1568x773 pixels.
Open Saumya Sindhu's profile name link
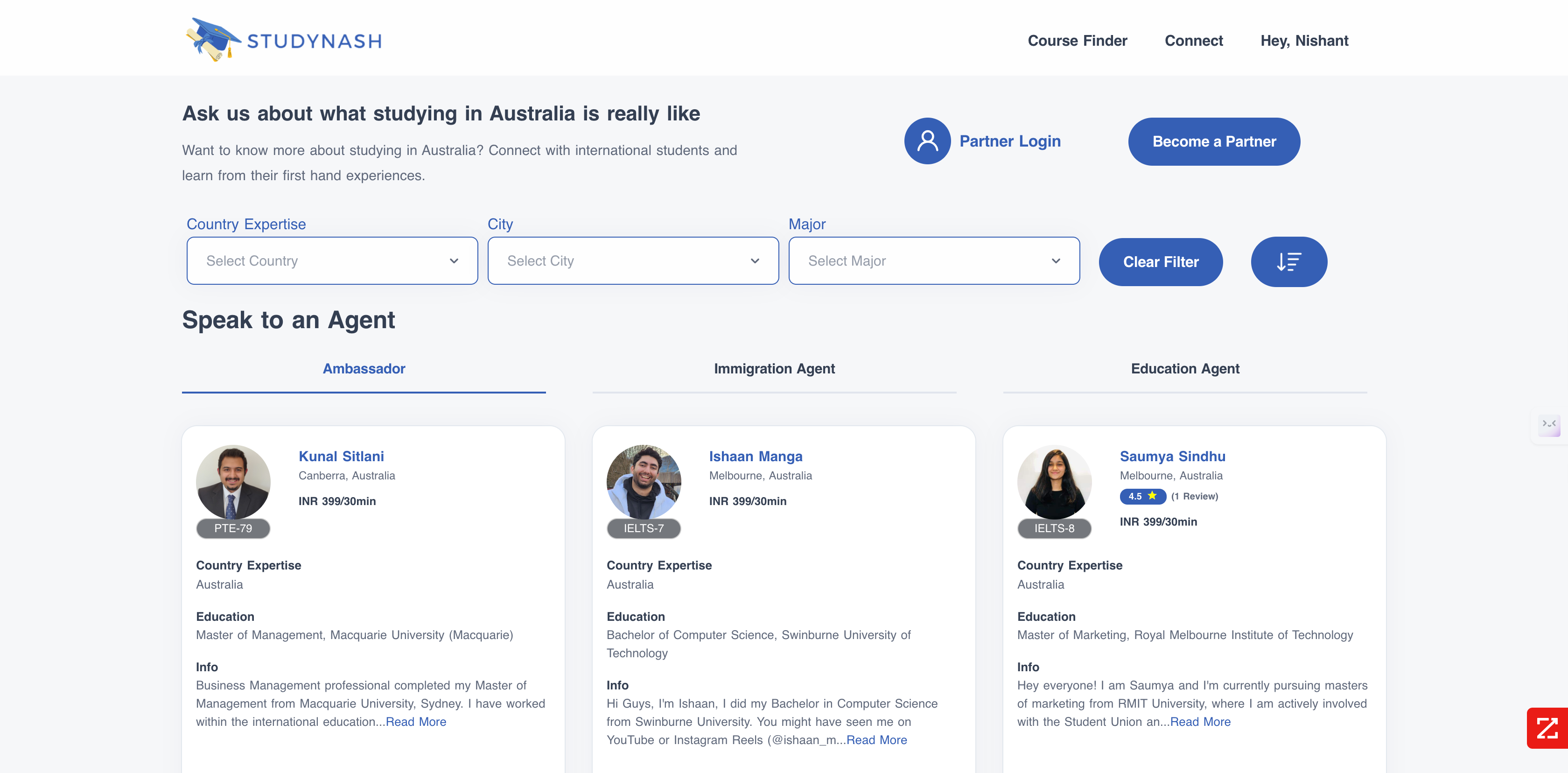click(x=1172, y=456)
